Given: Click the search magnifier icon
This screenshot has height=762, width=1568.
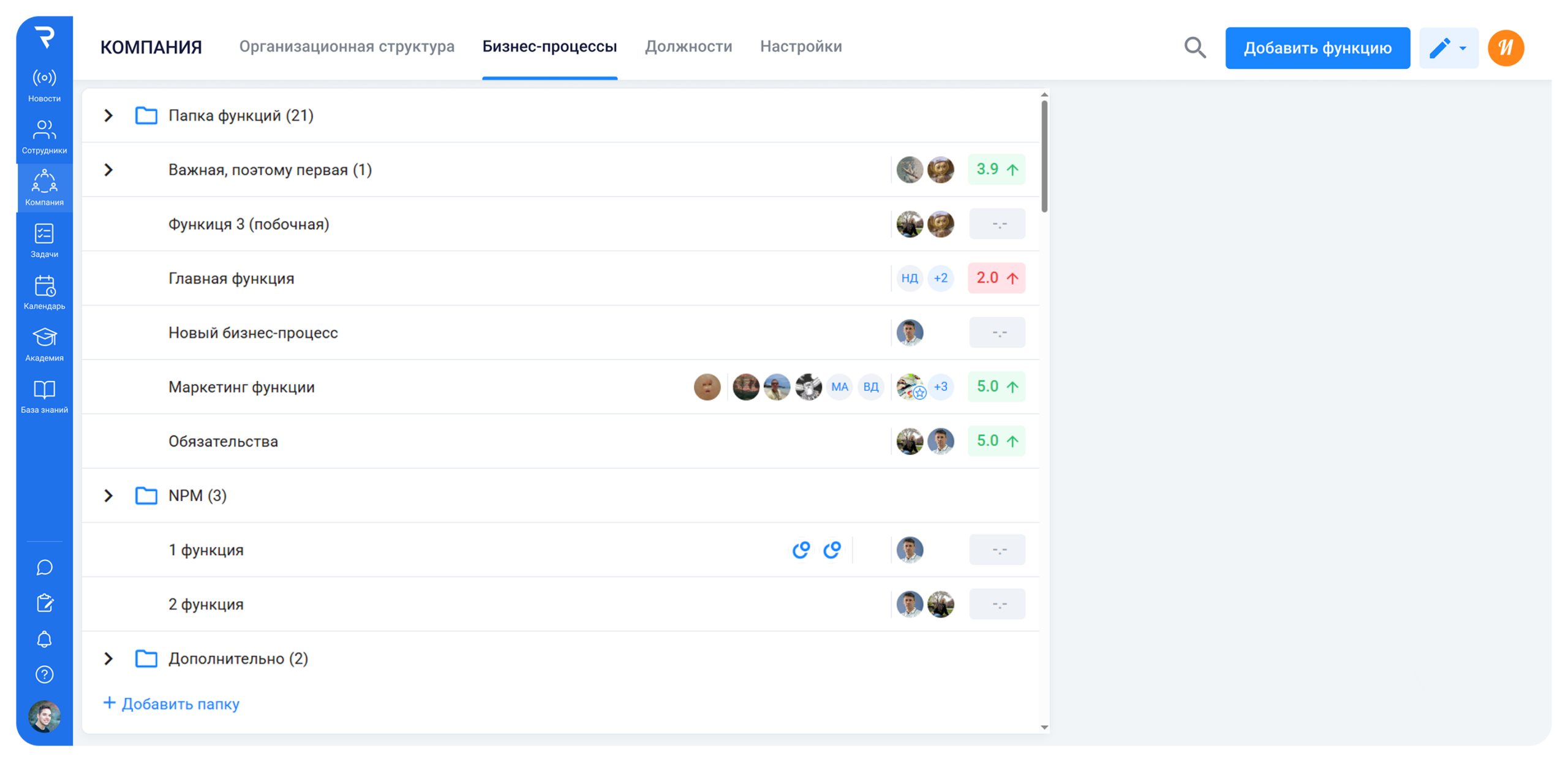Looking at the screenshot, I should [x=1194, y=48].
